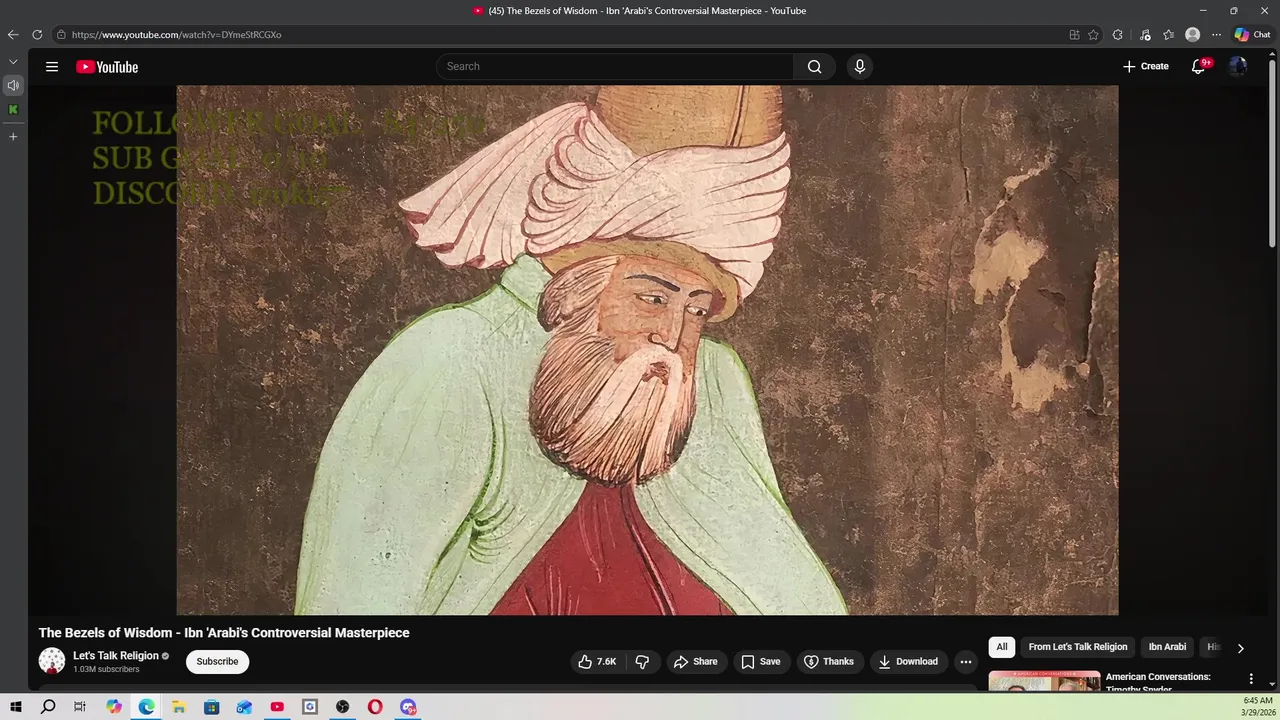
Task: Open Windows taskbar search
Action: 48,707
